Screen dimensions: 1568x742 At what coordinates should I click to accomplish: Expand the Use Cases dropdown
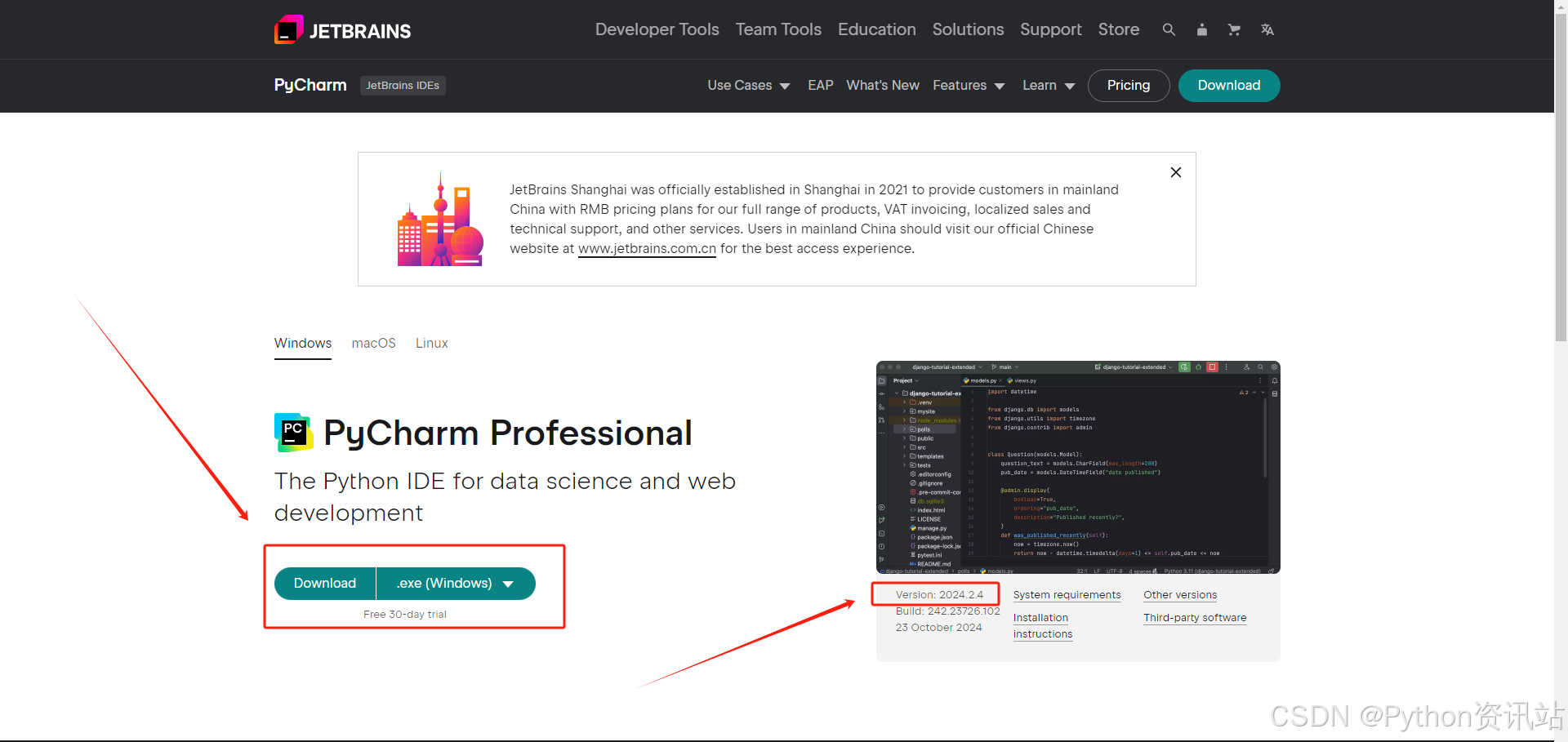click(749, 85)
